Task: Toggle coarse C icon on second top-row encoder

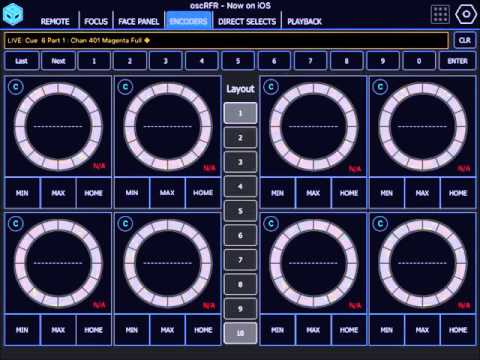Action: (x=125, y=87)
